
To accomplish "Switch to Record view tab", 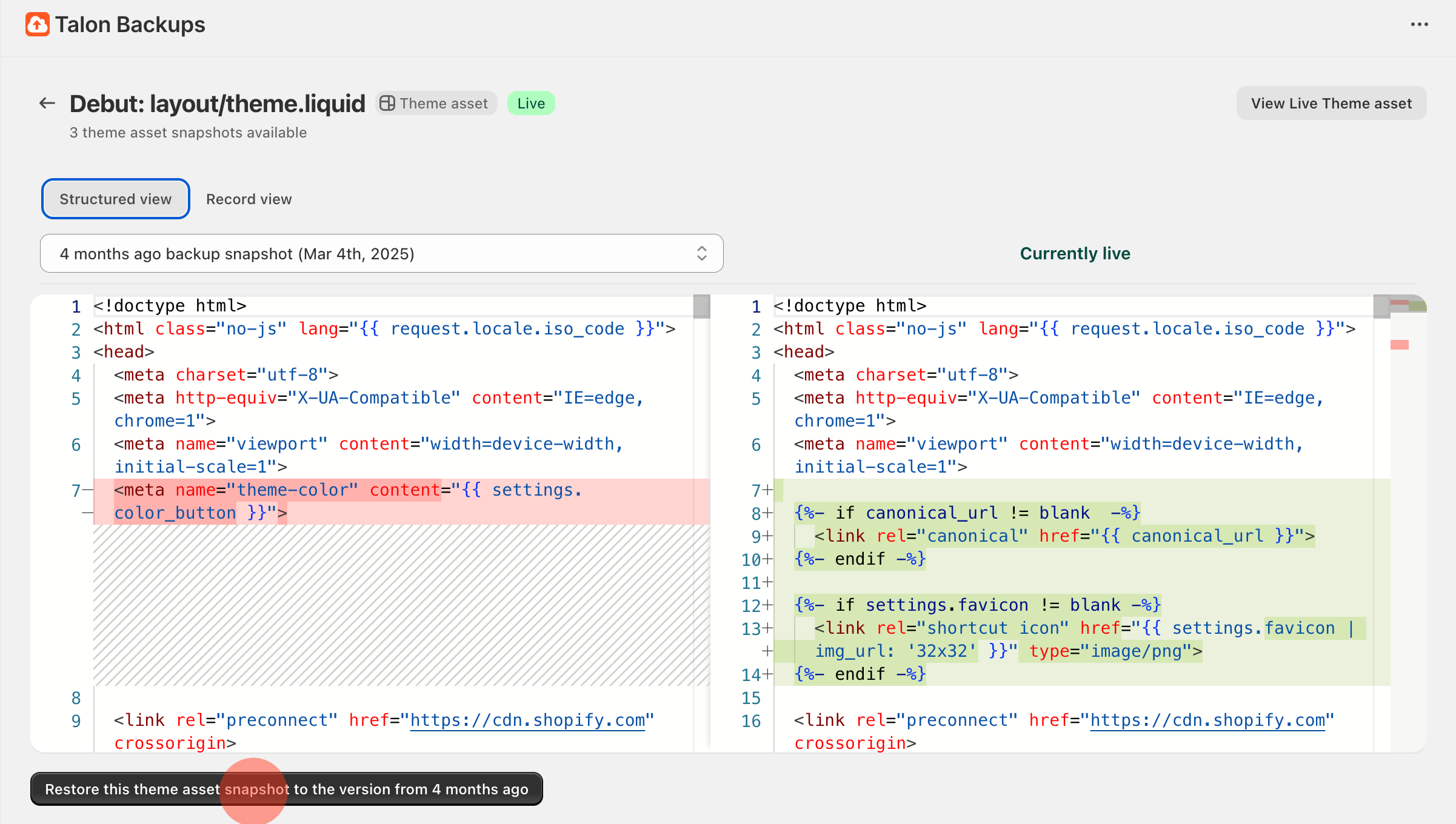I will (x=249, y=199).
